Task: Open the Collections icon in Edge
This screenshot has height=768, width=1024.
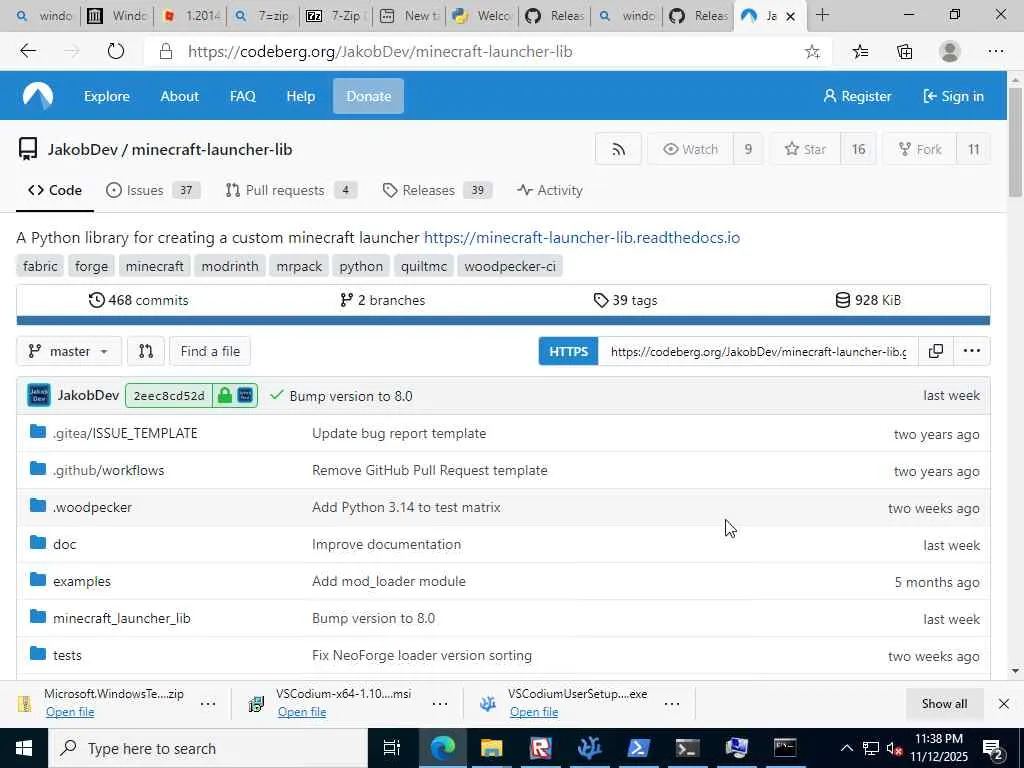Action: pos(904,52)
